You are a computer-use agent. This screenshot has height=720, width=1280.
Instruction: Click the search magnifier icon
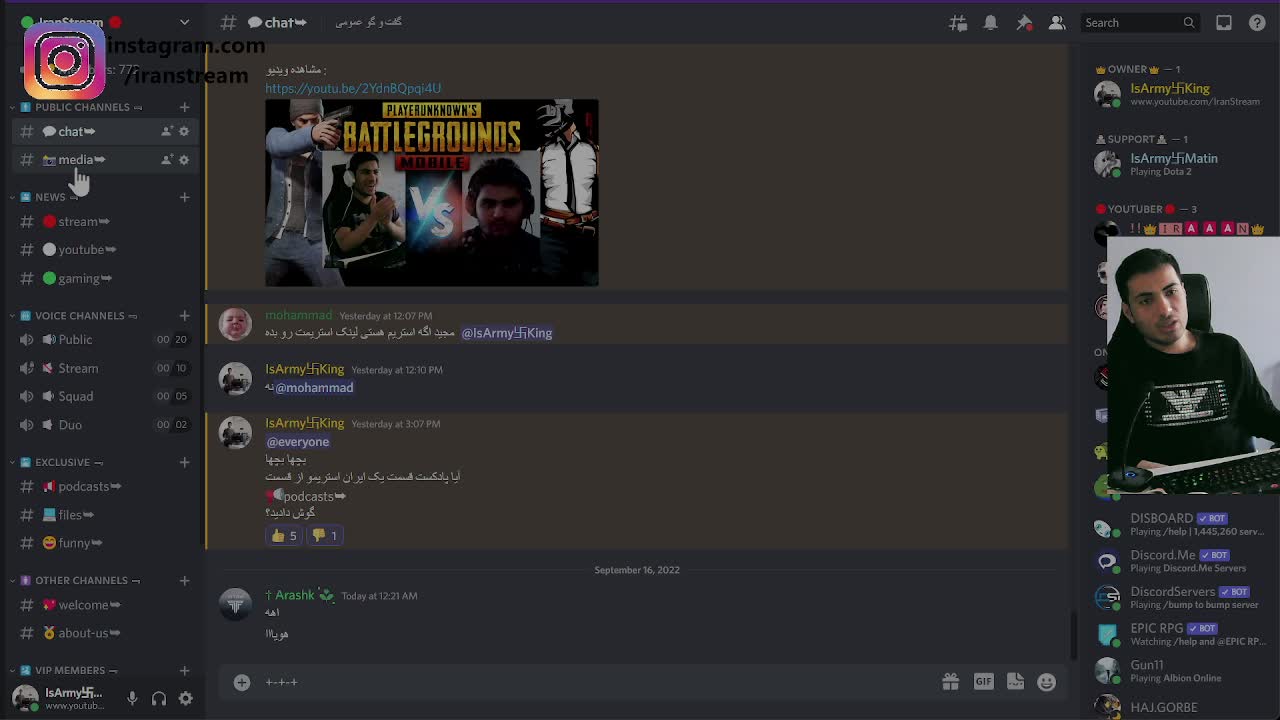tap(1189, 23)
